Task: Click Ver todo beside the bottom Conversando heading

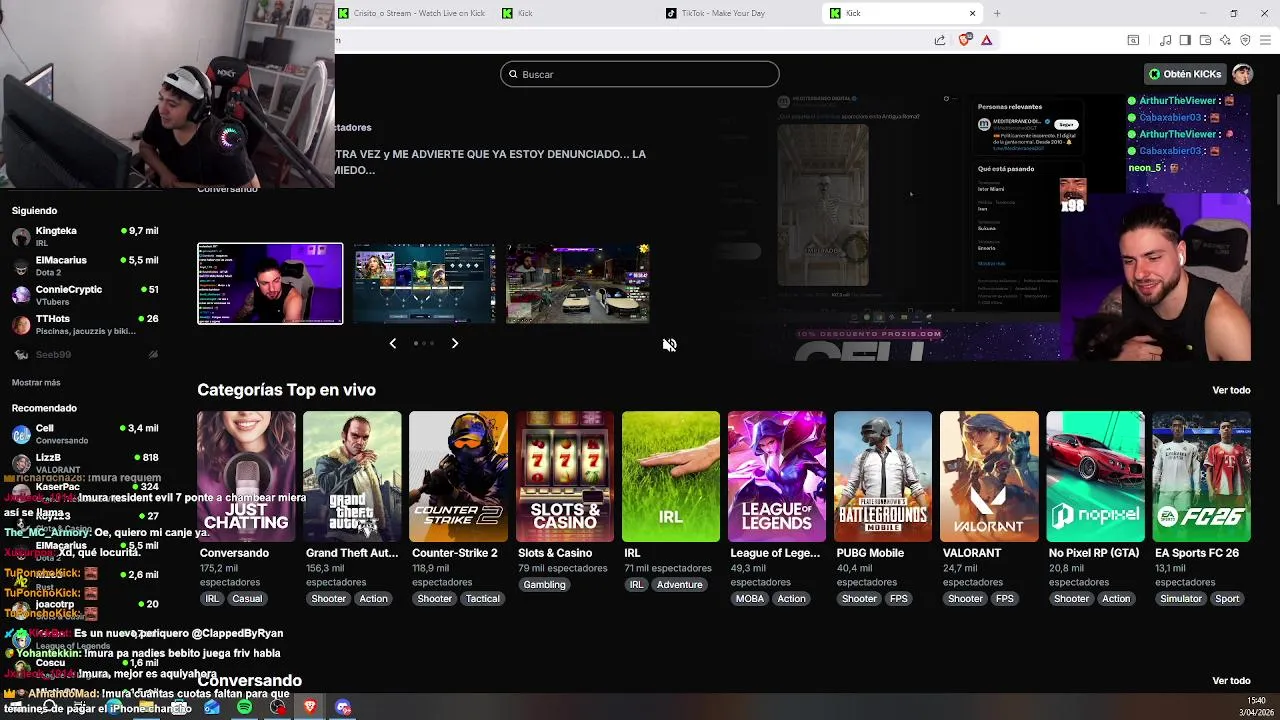Action: point(1231,680)
